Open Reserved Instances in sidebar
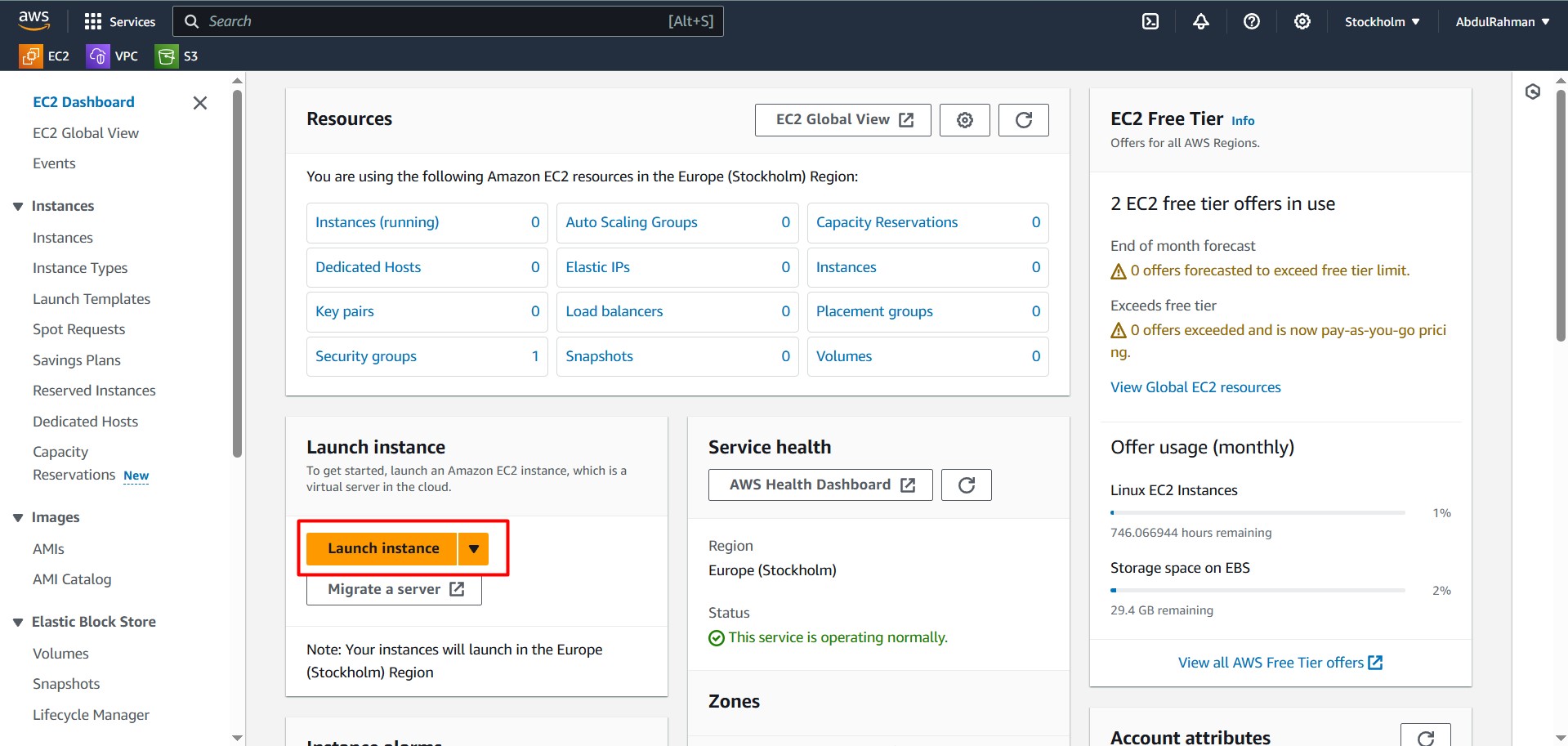Screen dimensions: 1568x746 [x=94, y=391]
